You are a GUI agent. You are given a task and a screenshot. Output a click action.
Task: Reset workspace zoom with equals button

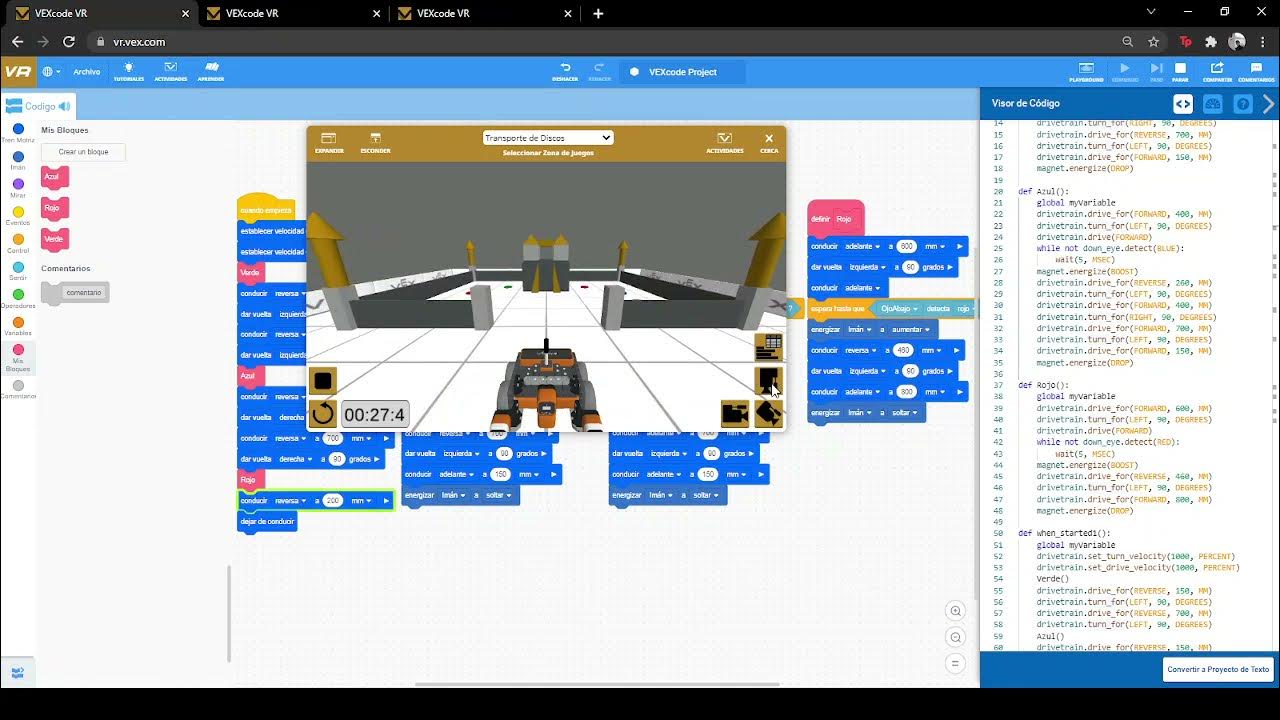956,663
